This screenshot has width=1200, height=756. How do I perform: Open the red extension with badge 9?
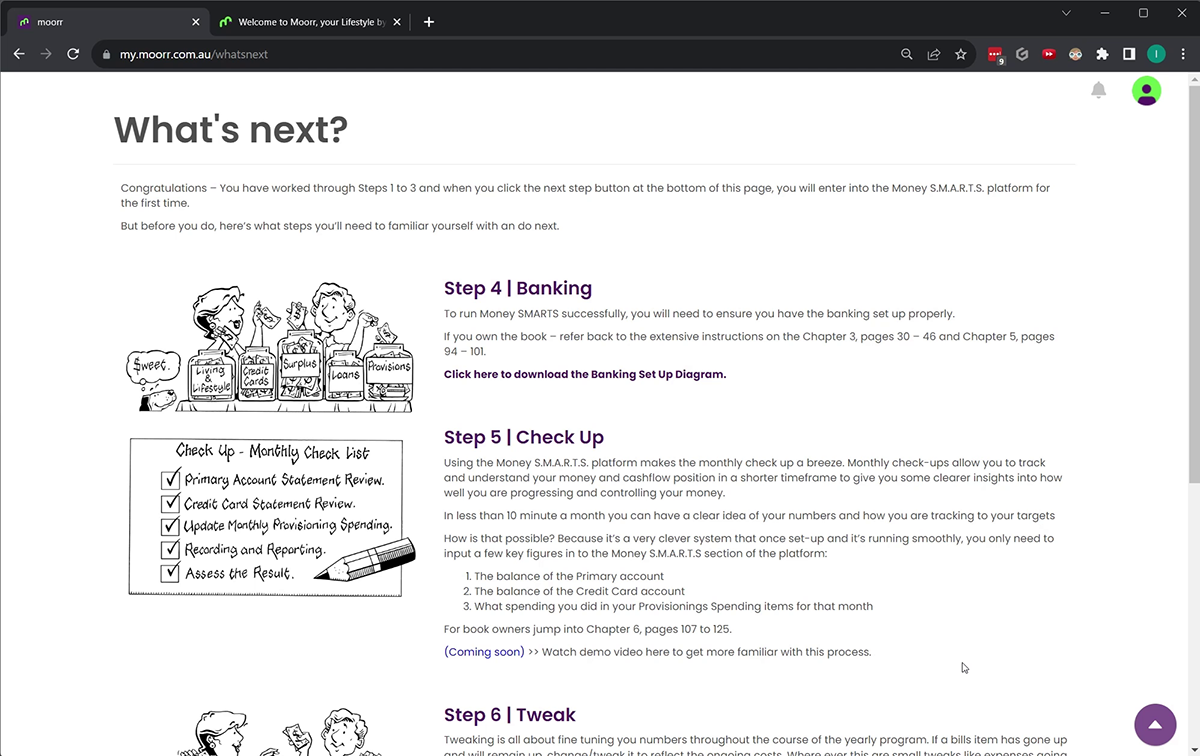pyautogui.click(x=995, y=55)
